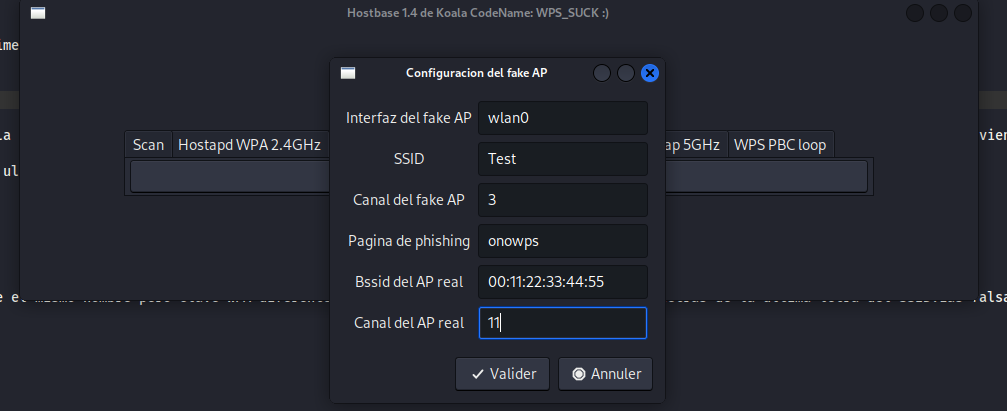Maximize the Hostbase 1.4 main window
Viewport: 1007px width, 411px height.
coord(939,13)
